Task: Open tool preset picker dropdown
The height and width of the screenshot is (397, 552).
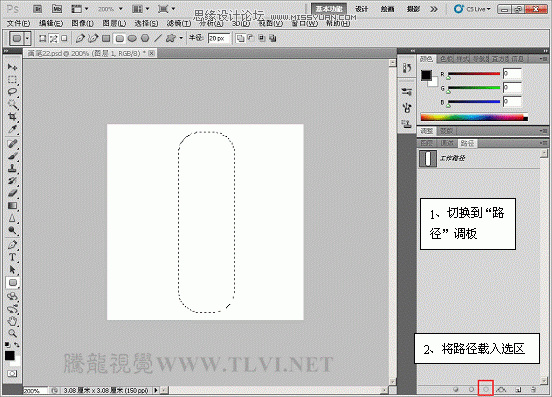Action: (27, 38)
